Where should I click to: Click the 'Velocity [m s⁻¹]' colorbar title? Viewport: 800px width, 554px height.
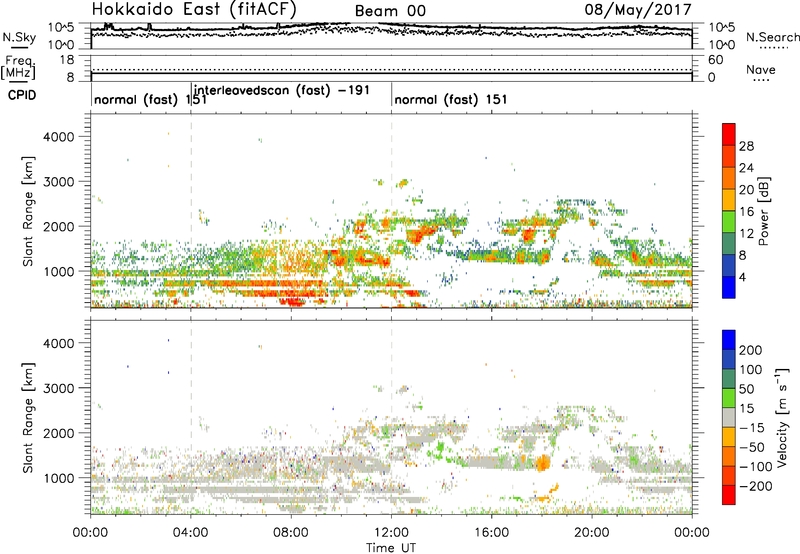click(782, 417)
